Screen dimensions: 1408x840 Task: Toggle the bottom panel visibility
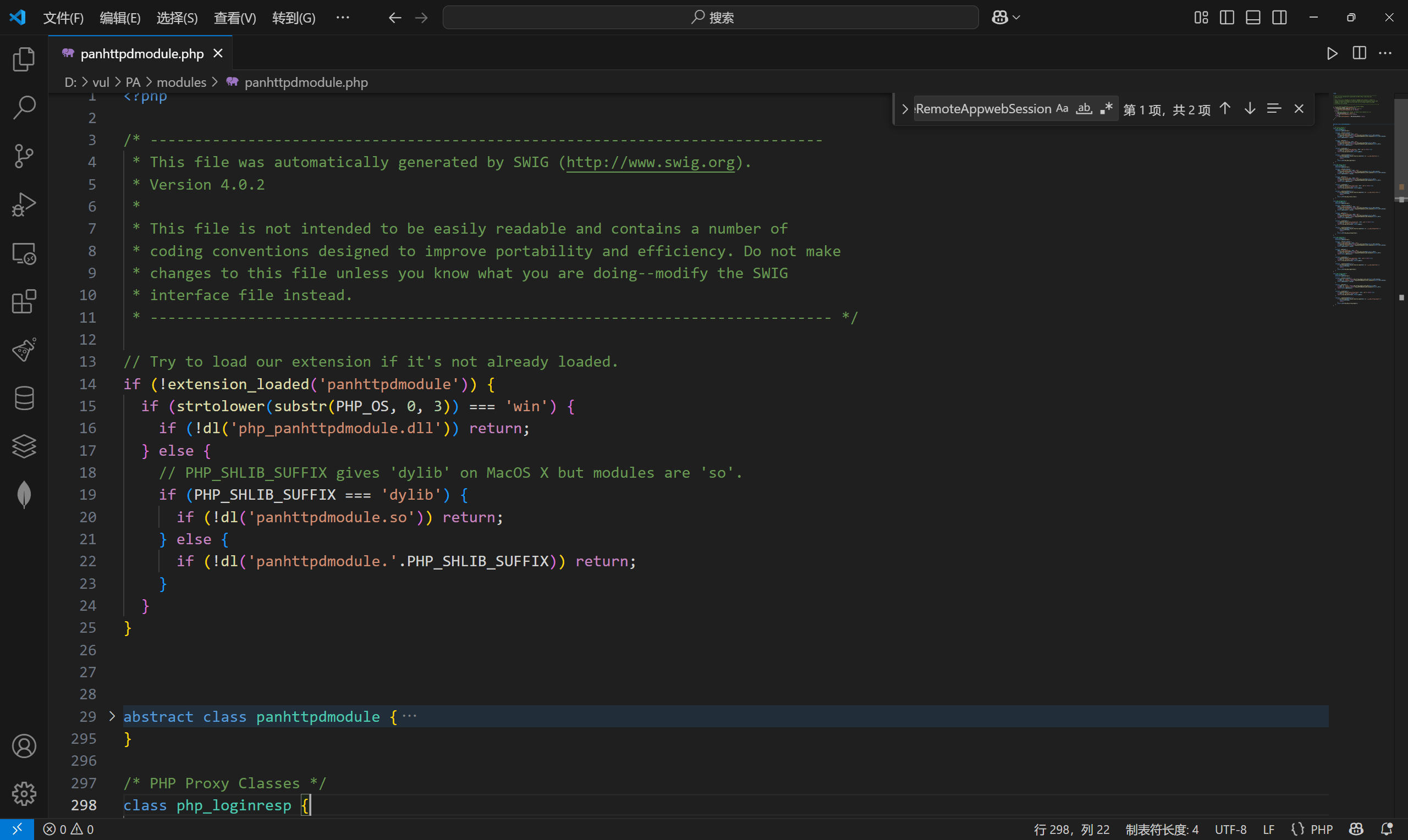(1253, 18)
